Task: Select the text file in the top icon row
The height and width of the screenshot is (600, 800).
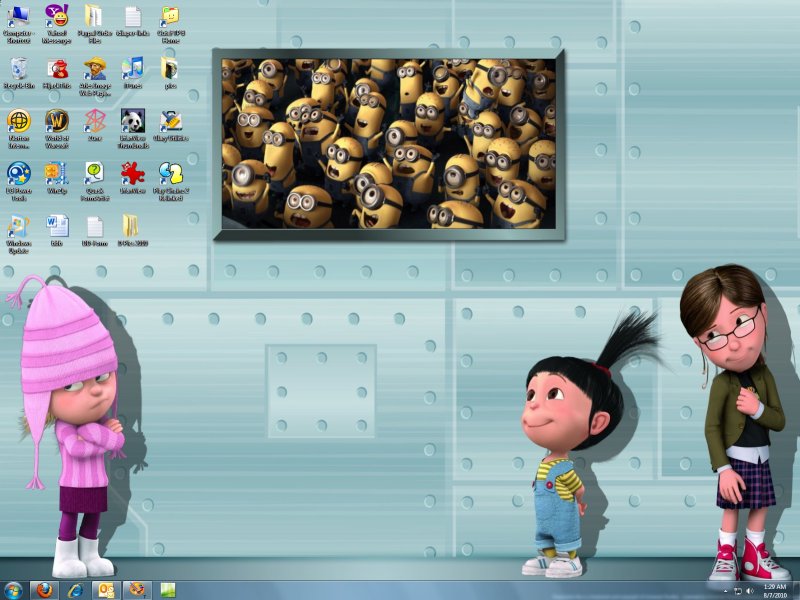Action: click(x=133, y=20)
